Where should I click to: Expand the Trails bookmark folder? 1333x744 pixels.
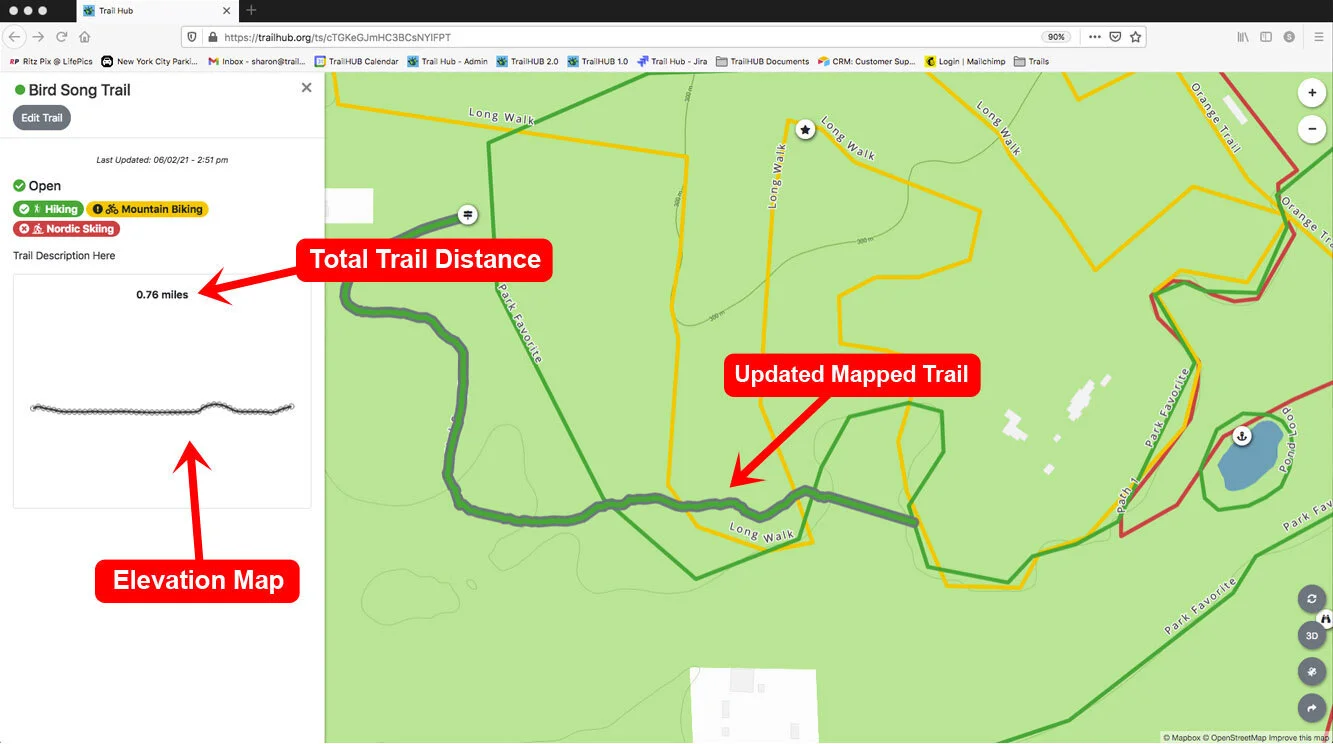pyautogui.click(x=1031, y=61)
